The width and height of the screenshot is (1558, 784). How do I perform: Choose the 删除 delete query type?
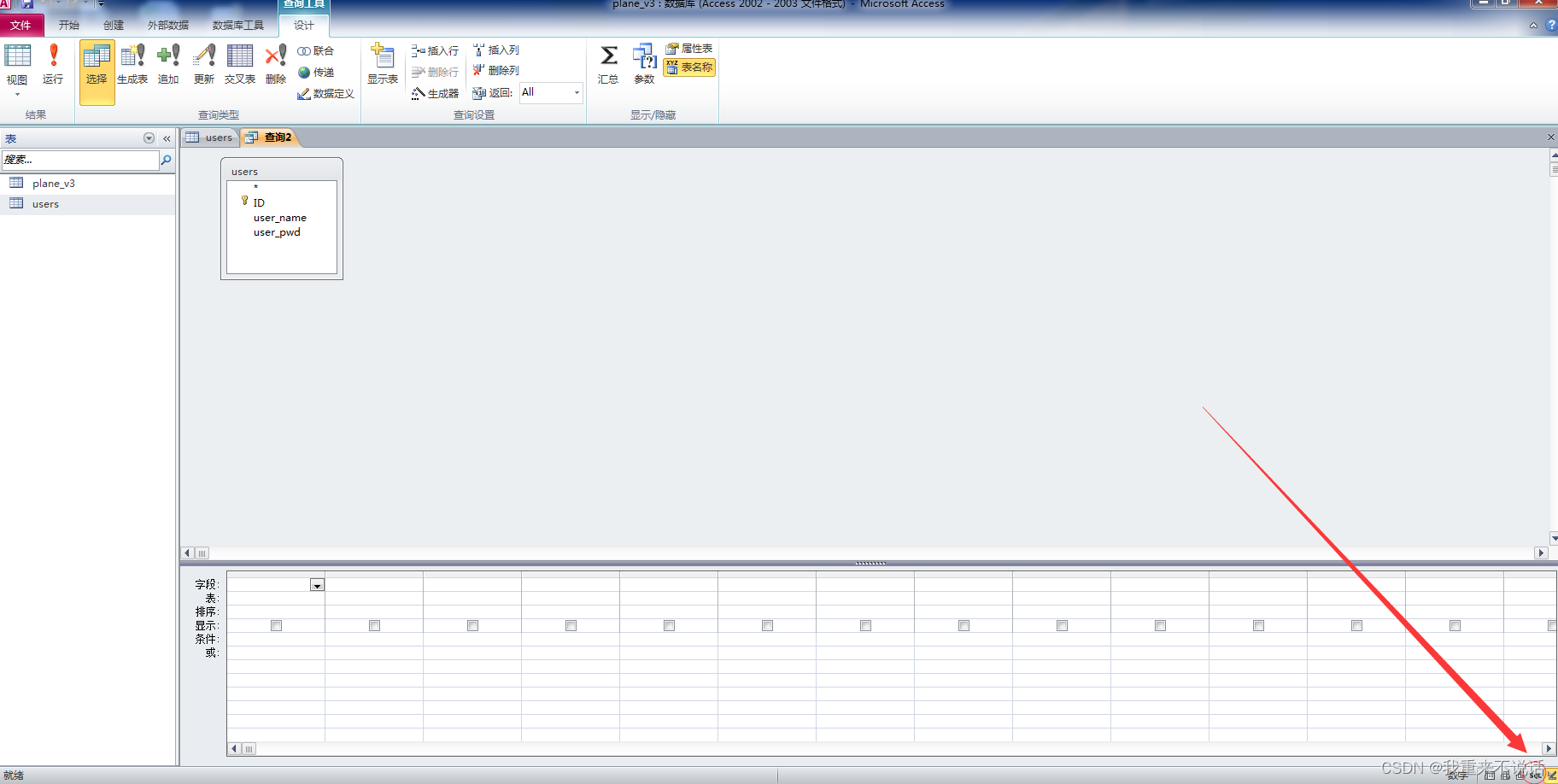276,64
